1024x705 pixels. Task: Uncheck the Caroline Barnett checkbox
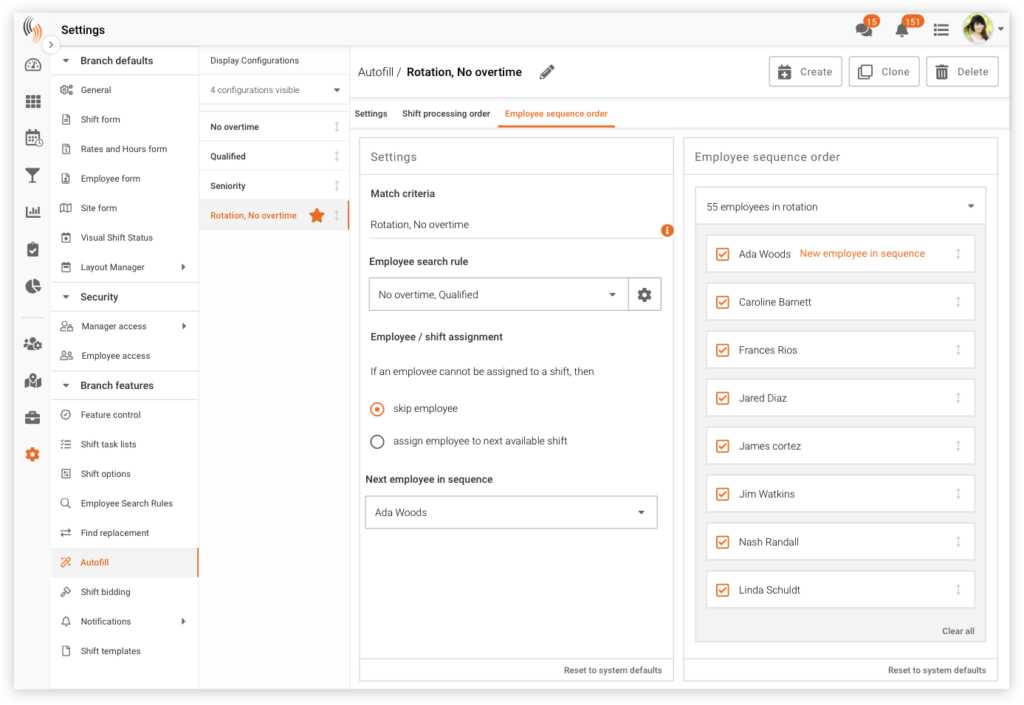[722, 302]
